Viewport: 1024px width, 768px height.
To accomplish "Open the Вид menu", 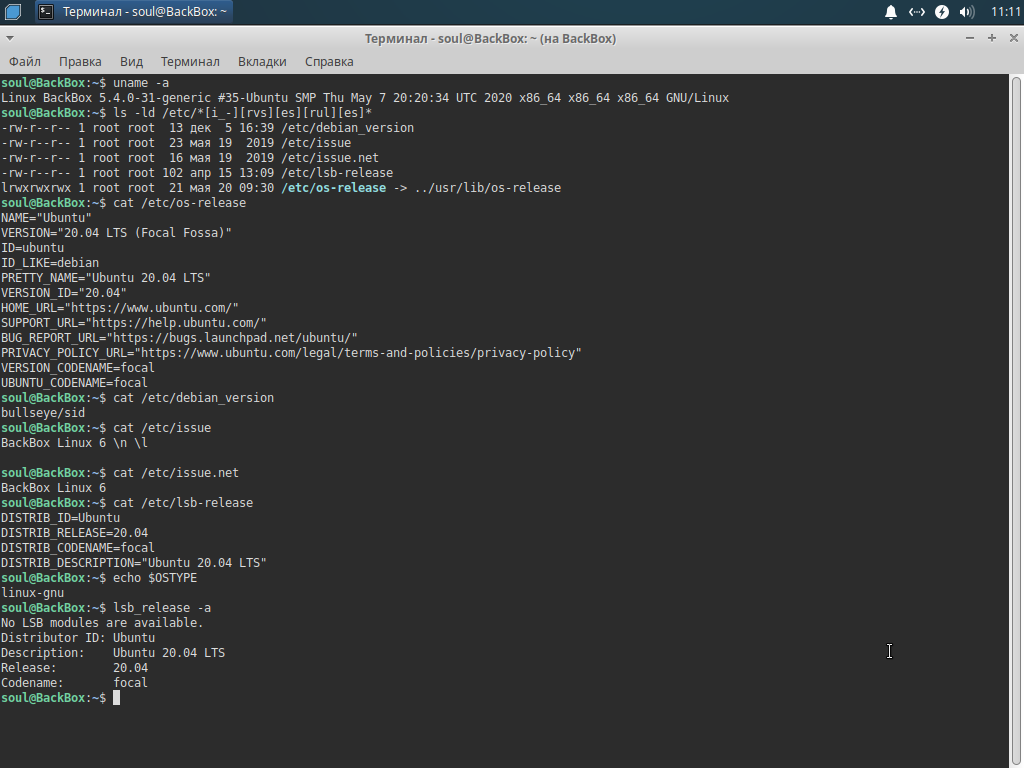I will click(131, 61).
